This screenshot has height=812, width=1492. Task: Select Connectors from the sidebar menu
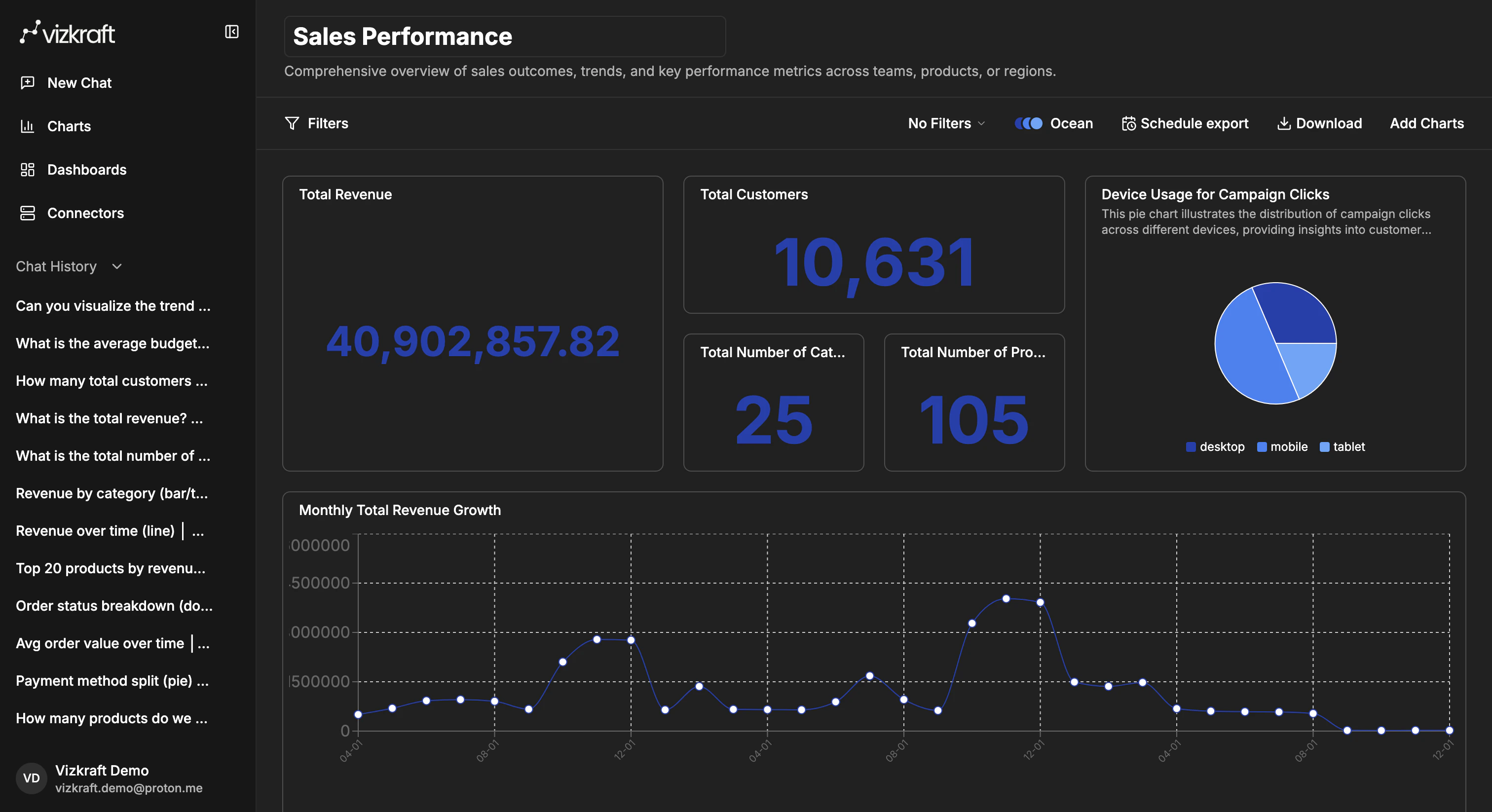(x=85, y=213)
